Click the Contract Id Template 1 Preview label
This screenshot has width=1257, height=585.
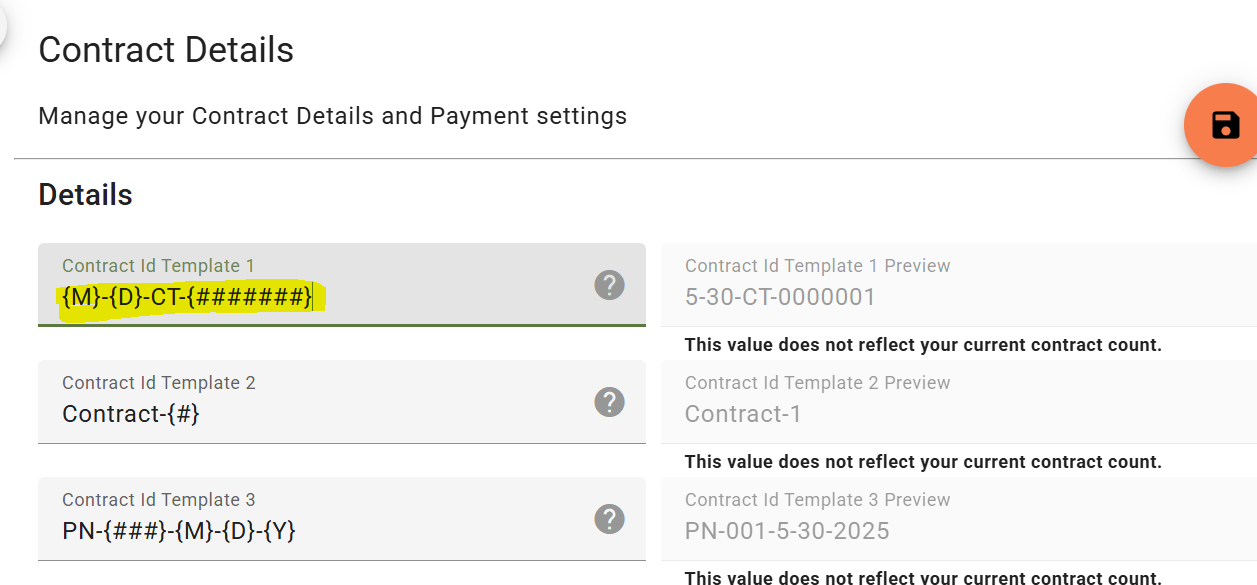tap(818, 266)
